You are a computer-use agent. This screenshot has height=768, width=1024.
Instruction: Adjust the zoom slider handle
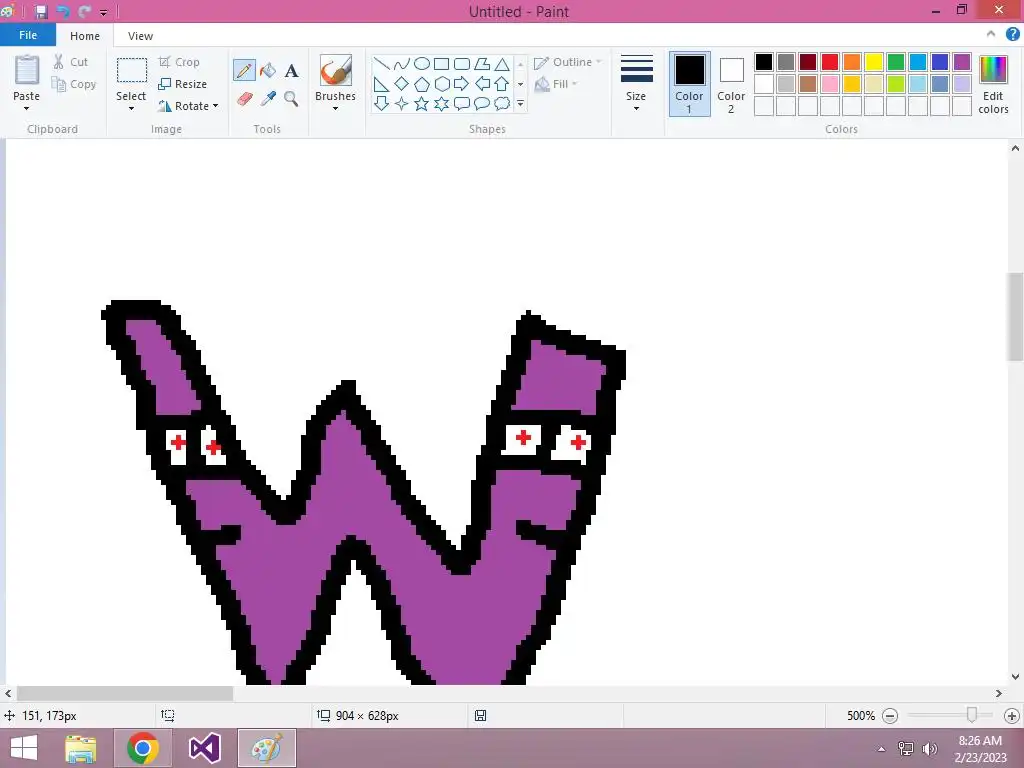point(972,715)
